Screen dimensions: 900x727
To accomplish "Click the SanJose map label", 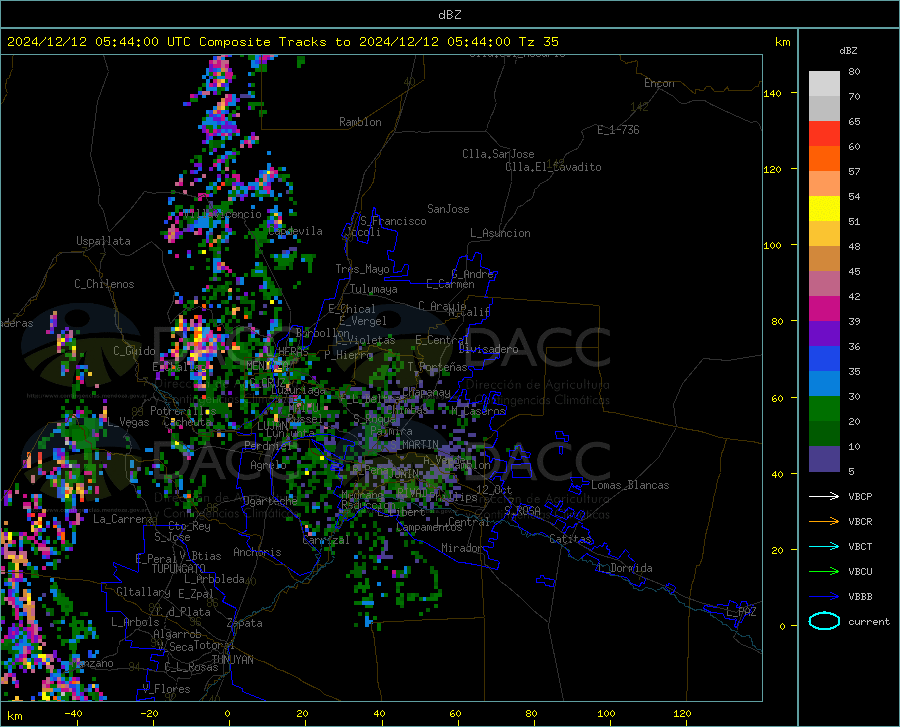I will 448,209.
